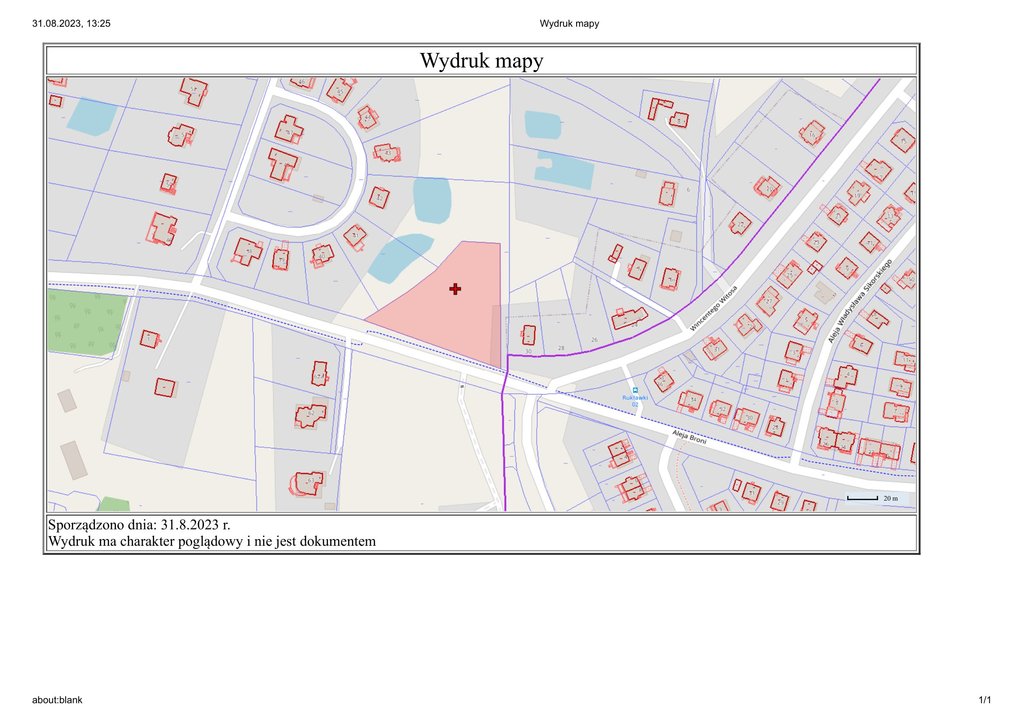The image size is (1024, 724).
Task: Click building number 54 near Rukławki stop
Action: click(x=694, y=400)
